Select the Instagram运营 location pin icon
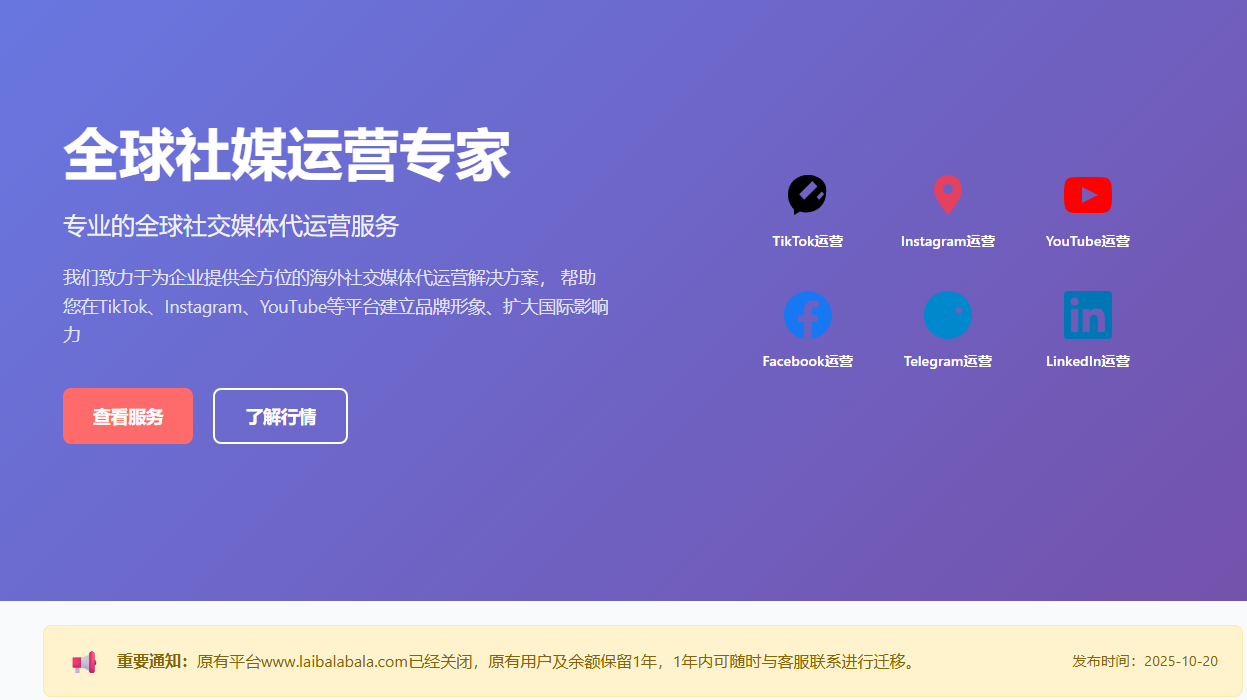This screenshot has width=1247, height=700. 947,195
